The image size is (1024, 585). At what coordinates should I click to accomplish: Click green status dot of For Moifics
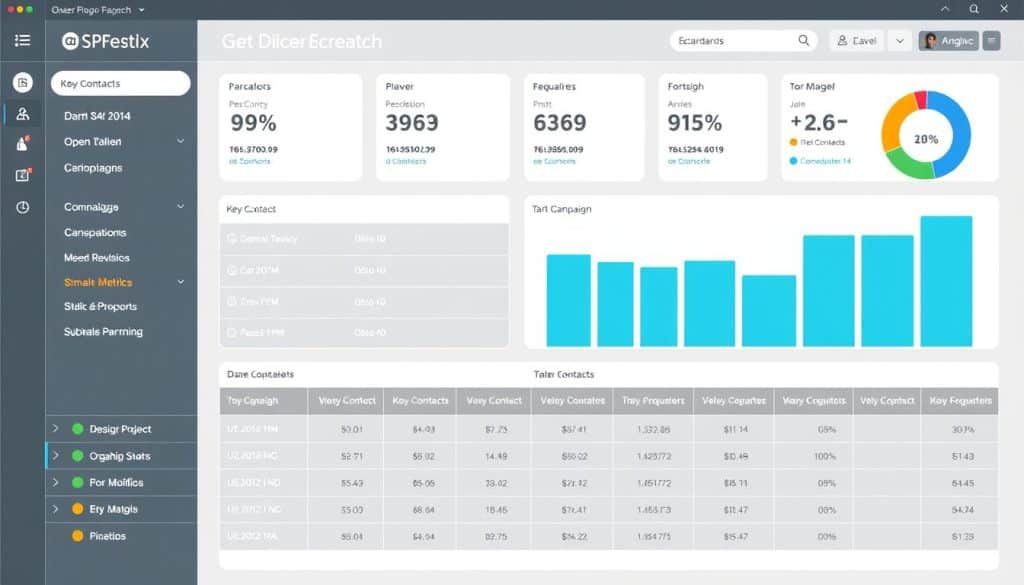point(78,482)
